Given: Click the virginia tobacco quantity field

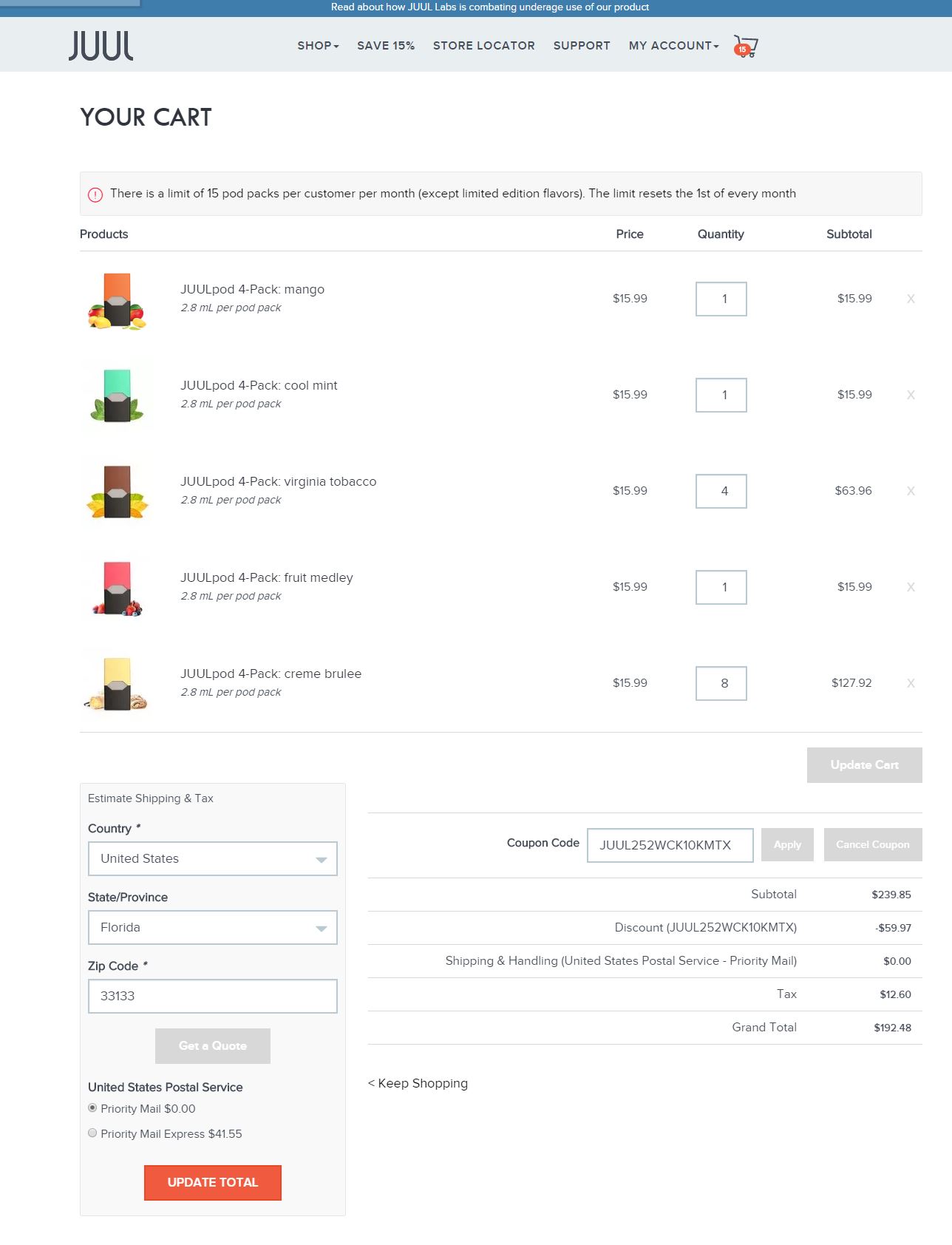Looking at the screenshot, I should (x=721, y=491).
